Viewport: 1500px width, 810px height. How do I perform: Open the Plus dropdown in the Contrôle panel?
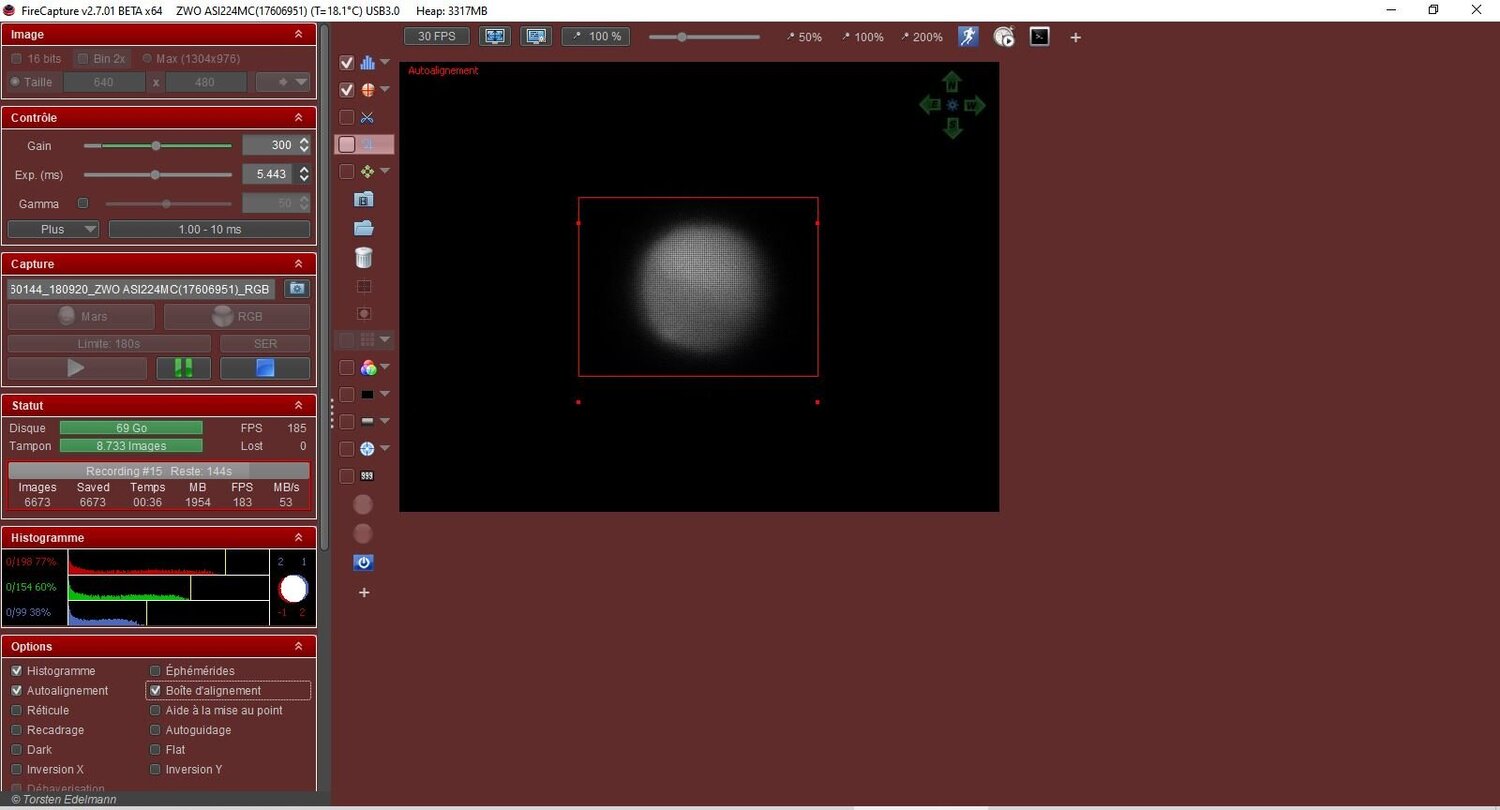pyautogui.click(x=53, y=229)
